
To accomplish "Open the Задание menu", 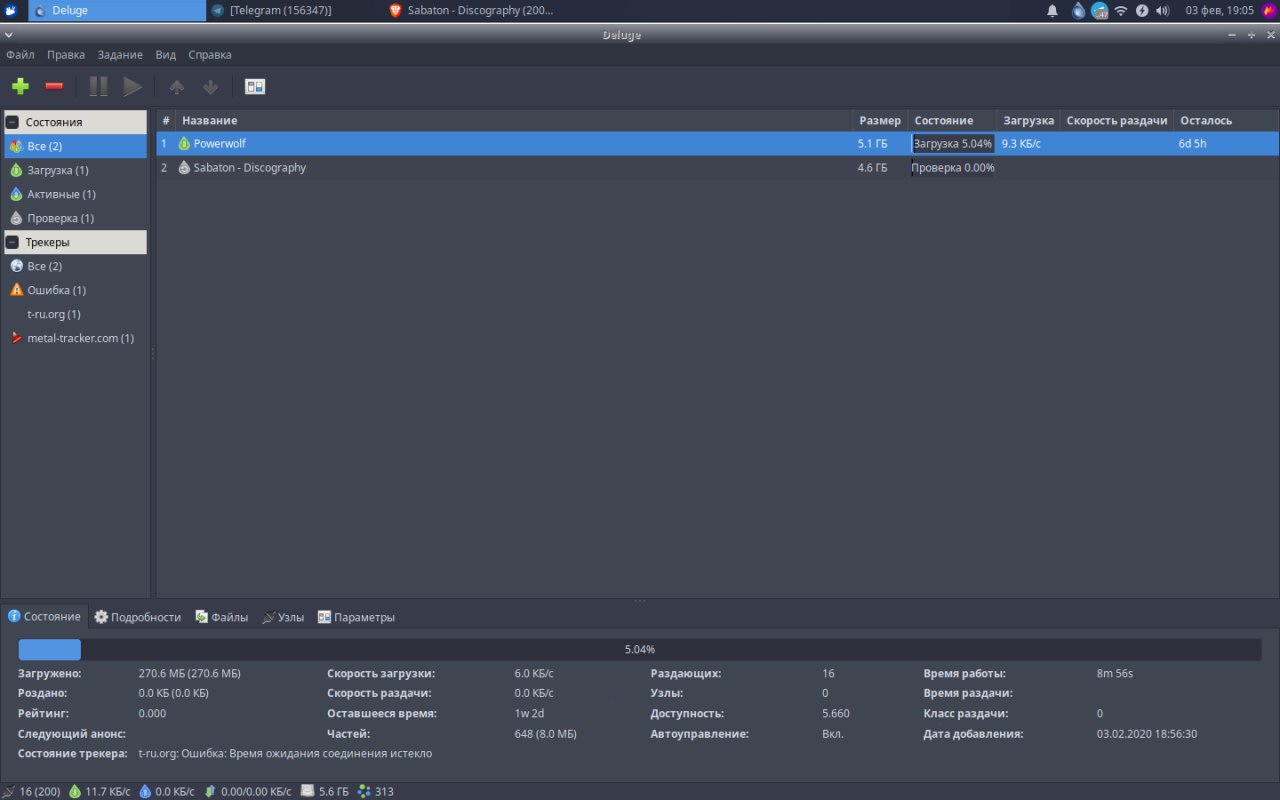I will [x=120, y=55].
